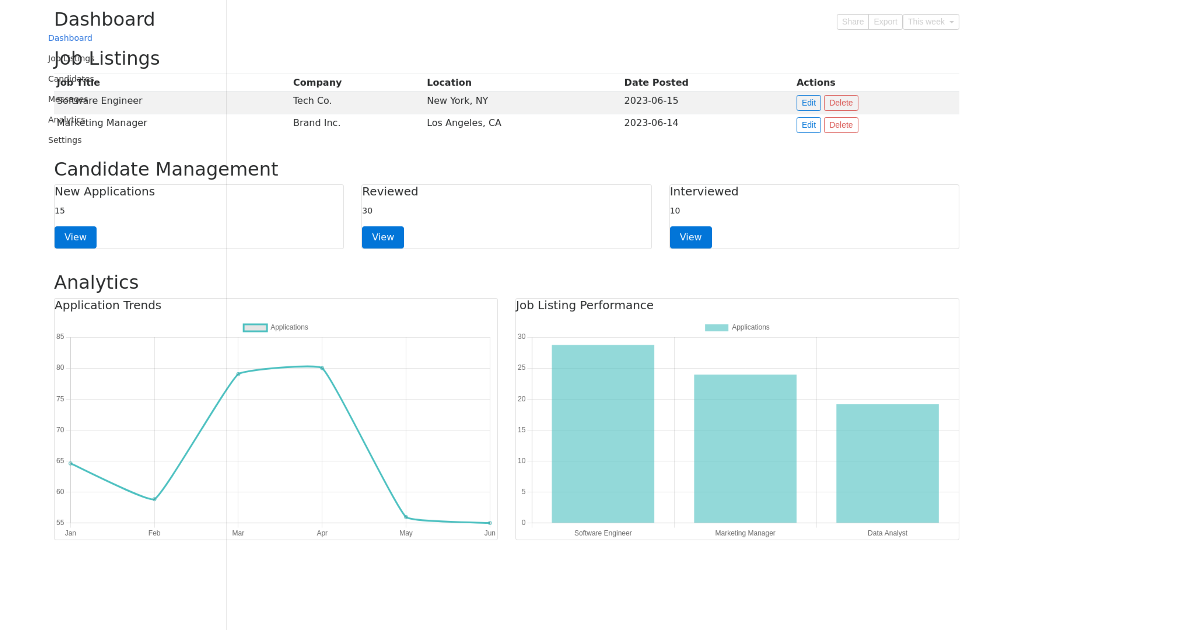The height and width of the screenshot is (630, 1200).
Task: View the Interviewed candidates
Action: tap(690, 237)
